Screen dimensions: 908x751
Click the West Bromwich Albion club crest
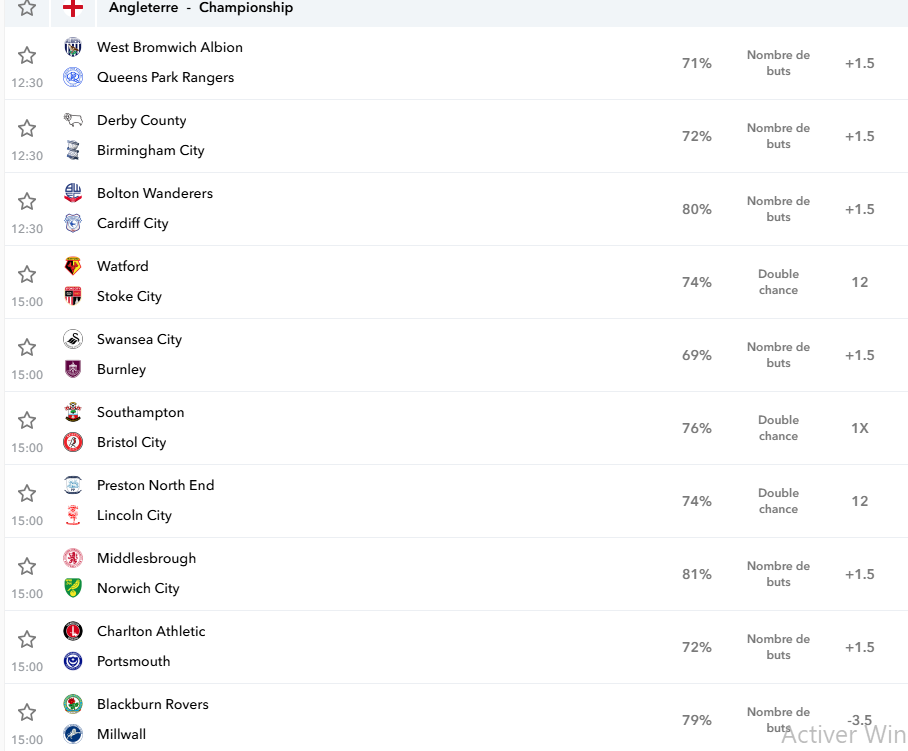pos(73,47)
